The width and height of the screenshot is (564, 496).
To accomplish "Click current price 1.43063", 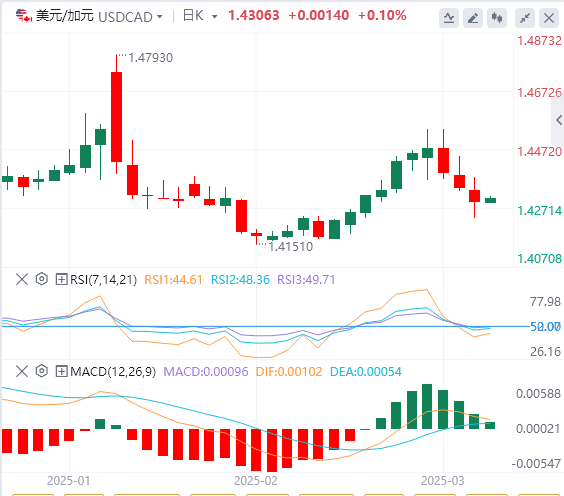I will tap(254, 15).
